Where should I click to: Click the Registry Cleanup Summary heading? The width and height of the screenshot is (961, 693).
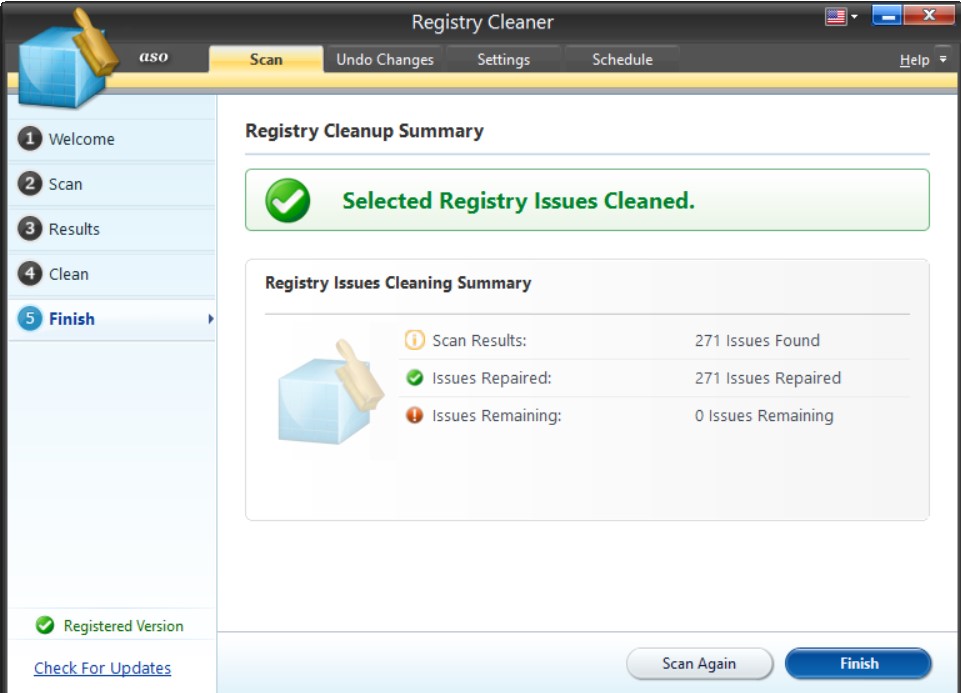[364, 131]
